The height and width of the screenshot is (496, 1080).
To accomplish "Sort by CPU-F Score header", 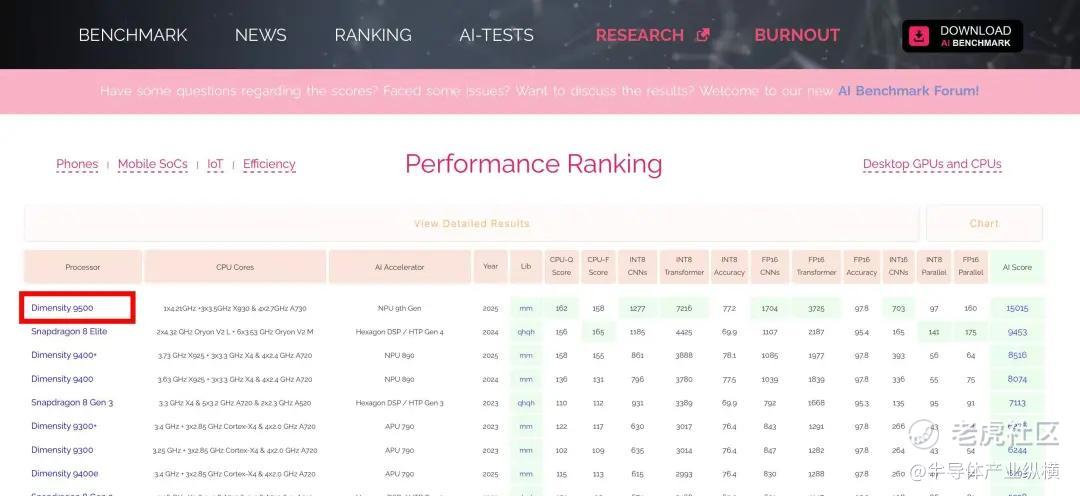I will [x=598, y=267].
